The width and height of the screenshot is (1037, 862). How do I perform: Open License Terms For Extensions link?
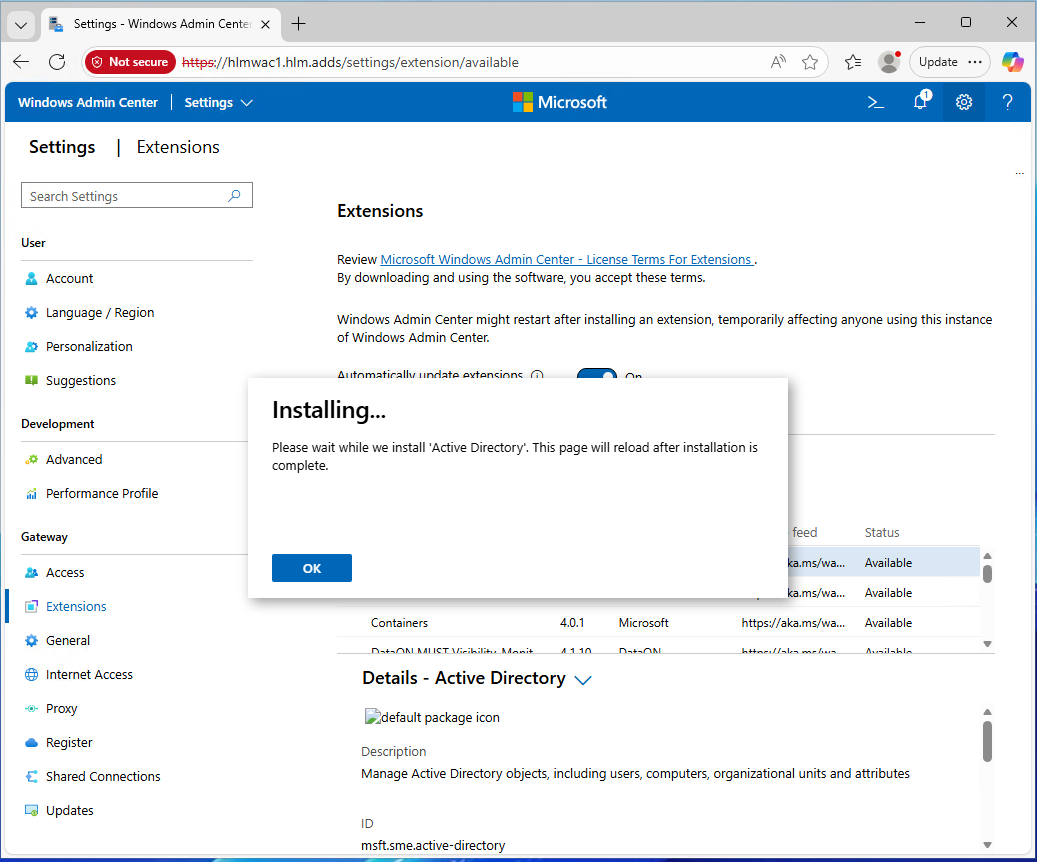pyautogui.click(x=566, y=260)
